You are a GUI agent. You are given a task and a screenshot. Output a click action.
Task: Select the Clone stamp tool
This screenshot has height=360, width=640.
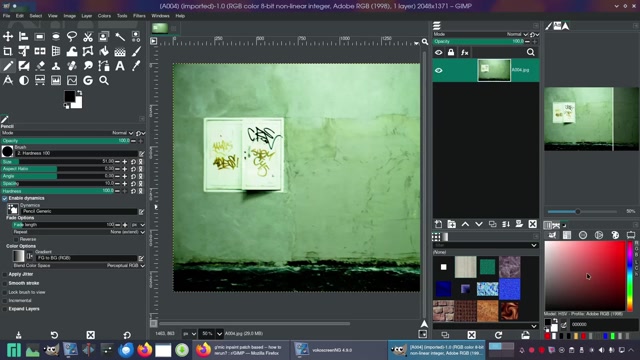pyautogui.click(x=56, y=66)
